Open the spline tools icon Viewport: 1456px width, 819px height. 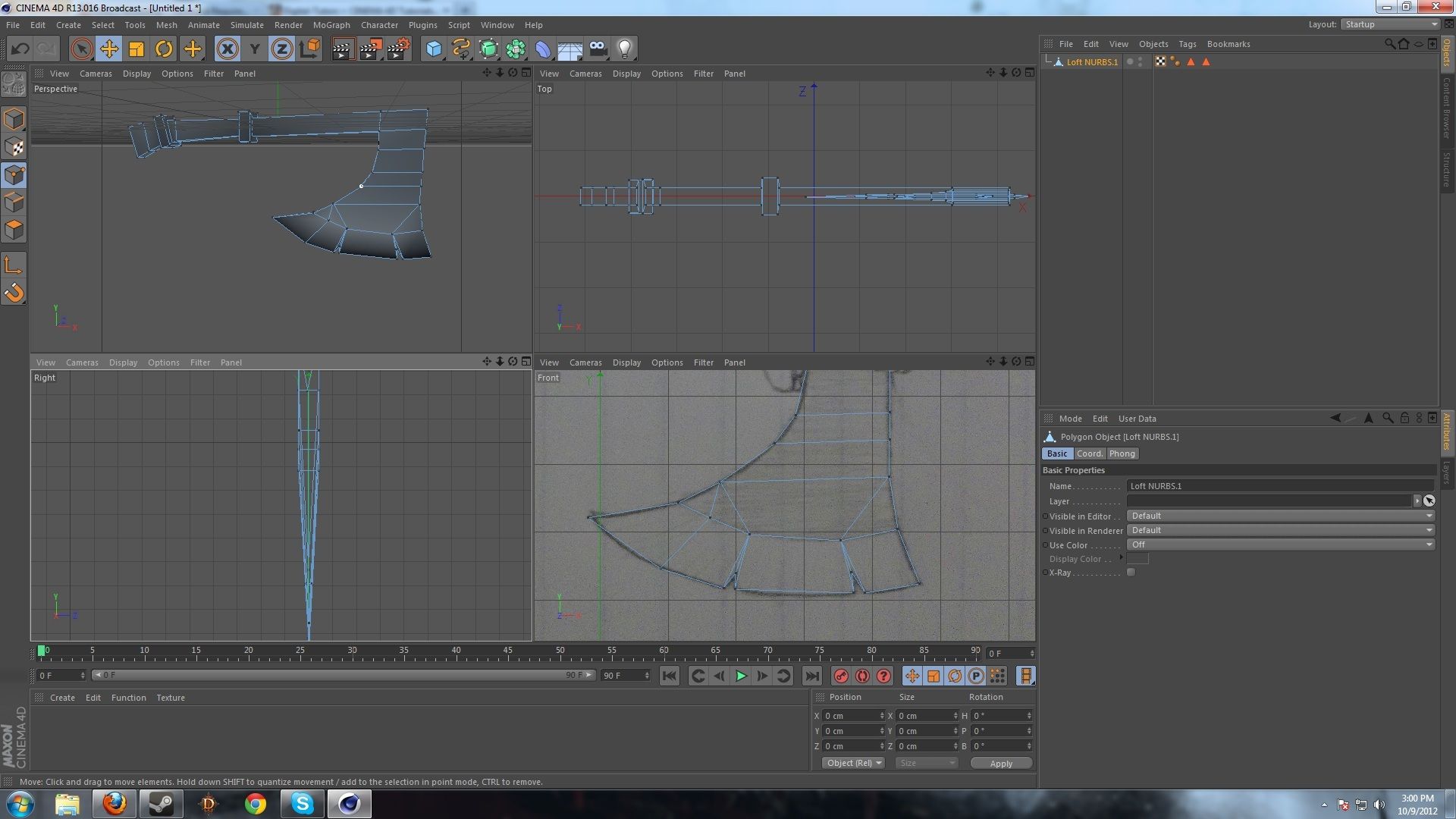pos(461,49)
